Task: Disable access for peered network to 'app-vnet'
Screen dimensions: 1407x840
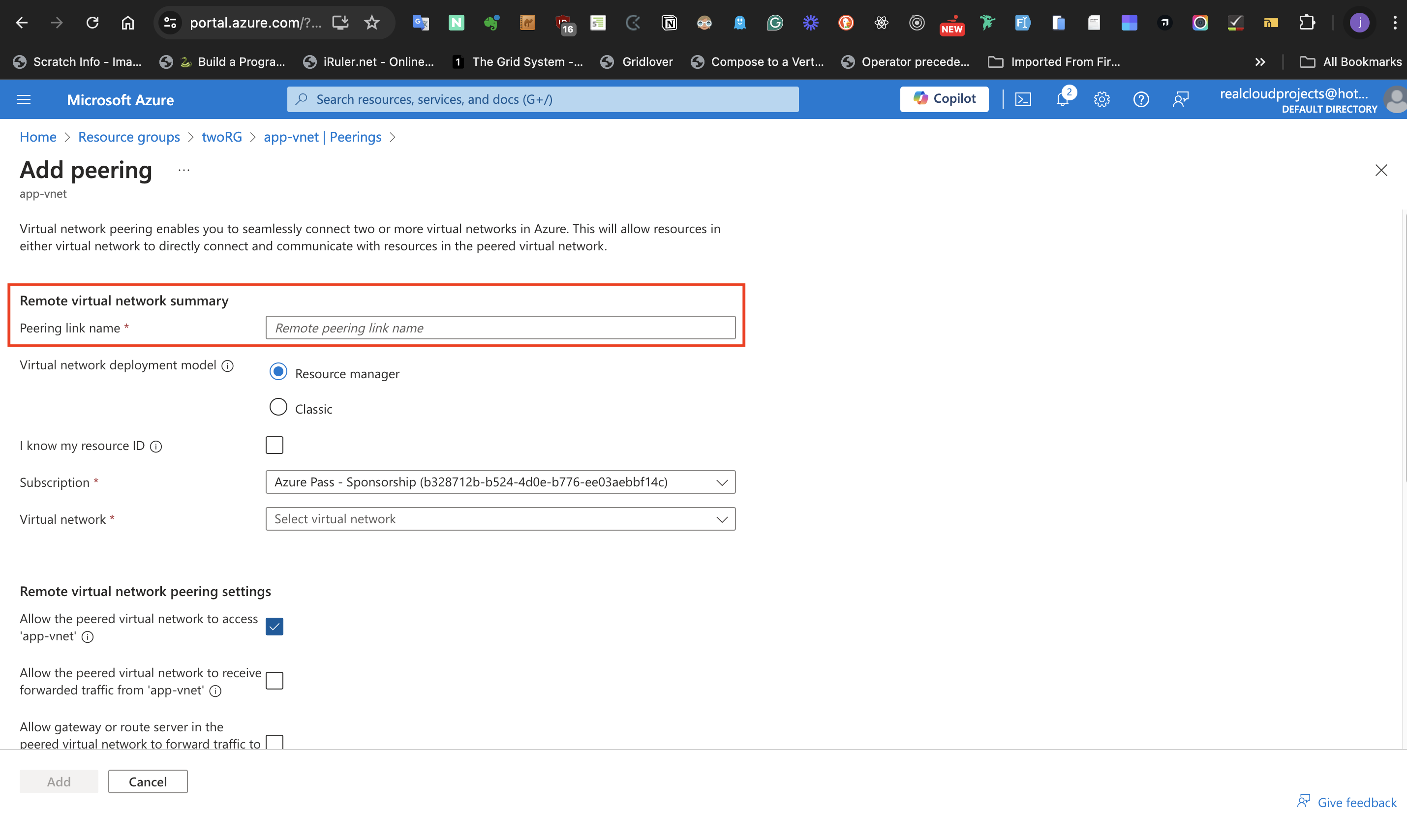Action: coord(274,626)
